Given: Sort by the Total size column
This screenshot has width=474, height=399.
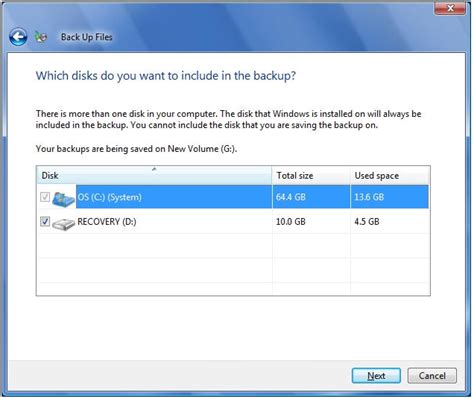Looking at the screenshot, I should coord(311,175).
